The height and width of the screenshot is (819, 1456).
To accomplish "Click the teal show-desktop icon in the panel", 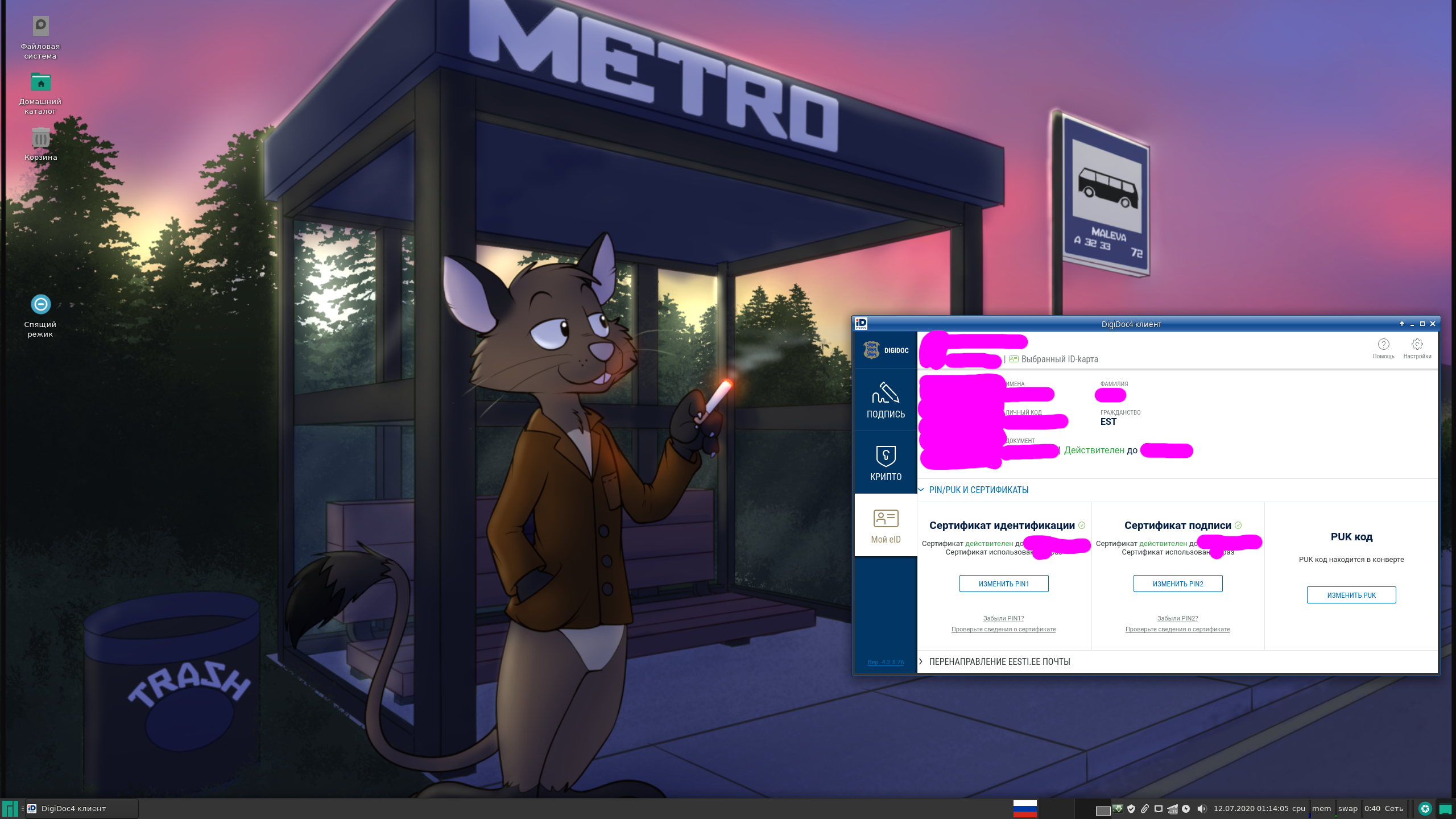I will click(1445, 809).
